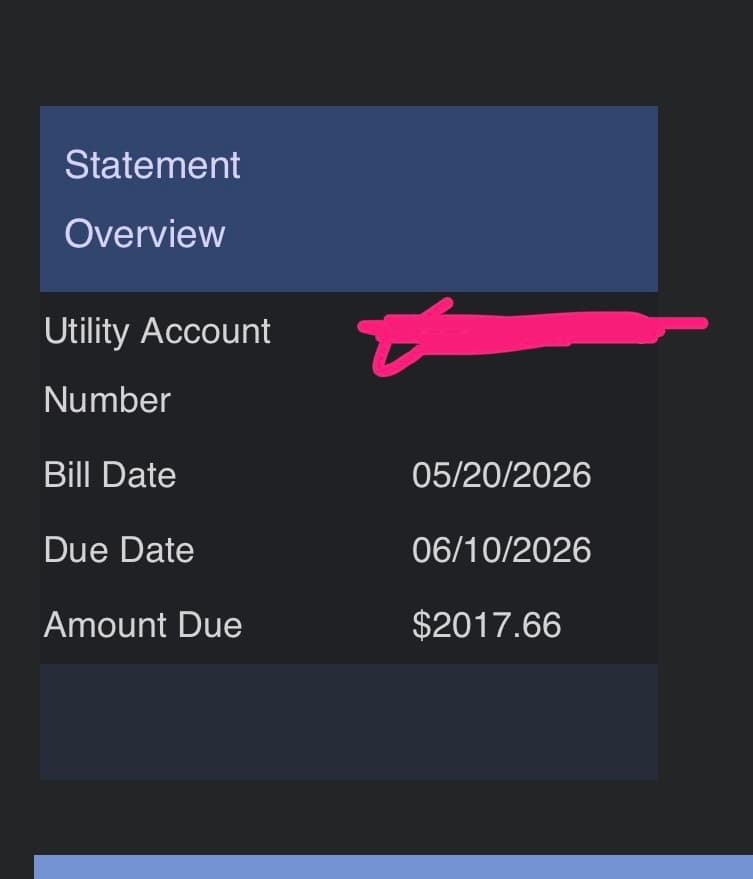The image size is (753, 879).
Task: Select the word Overview in header
Action: [145, 233]
